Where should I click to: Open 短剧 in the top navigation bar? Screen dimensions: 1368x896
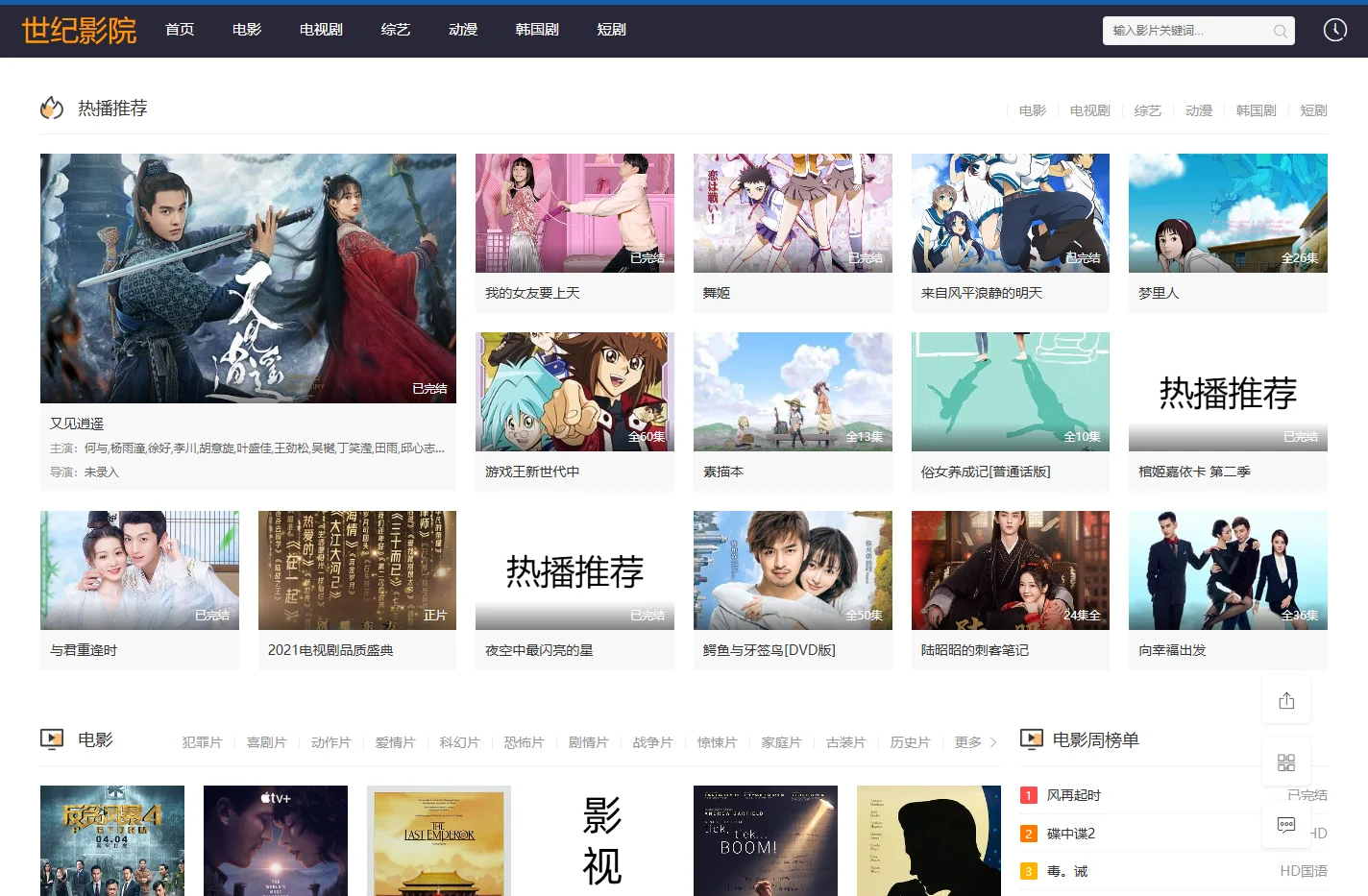pyautogui.click(x=612, y=30)
